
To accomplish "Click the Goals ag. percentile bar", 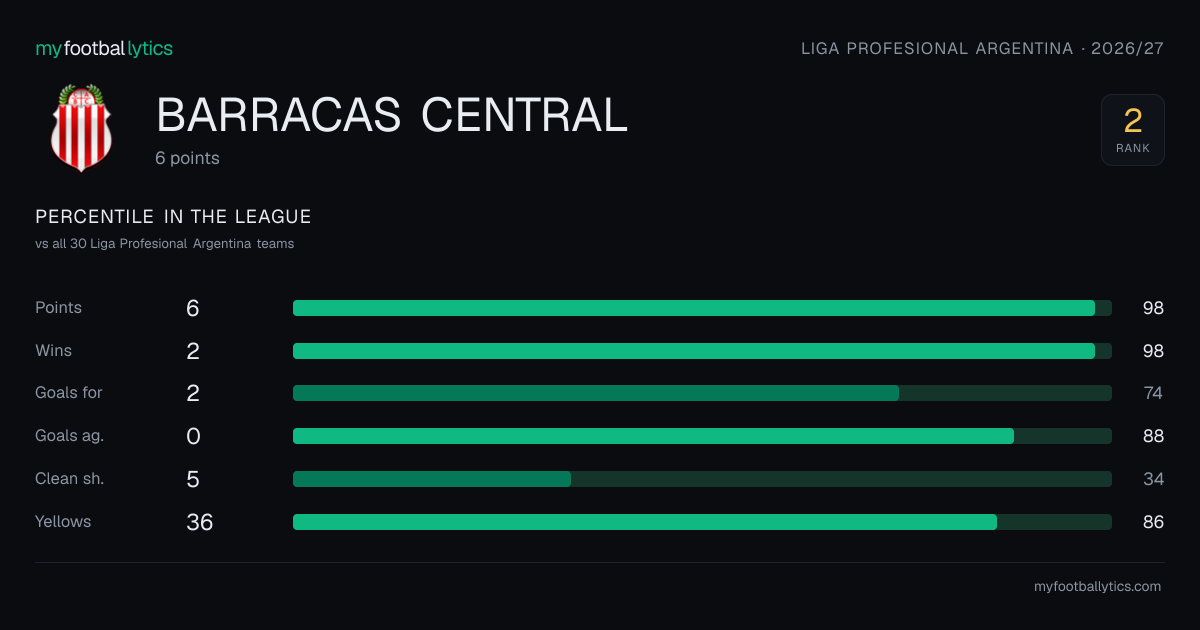I will [702, 436].
